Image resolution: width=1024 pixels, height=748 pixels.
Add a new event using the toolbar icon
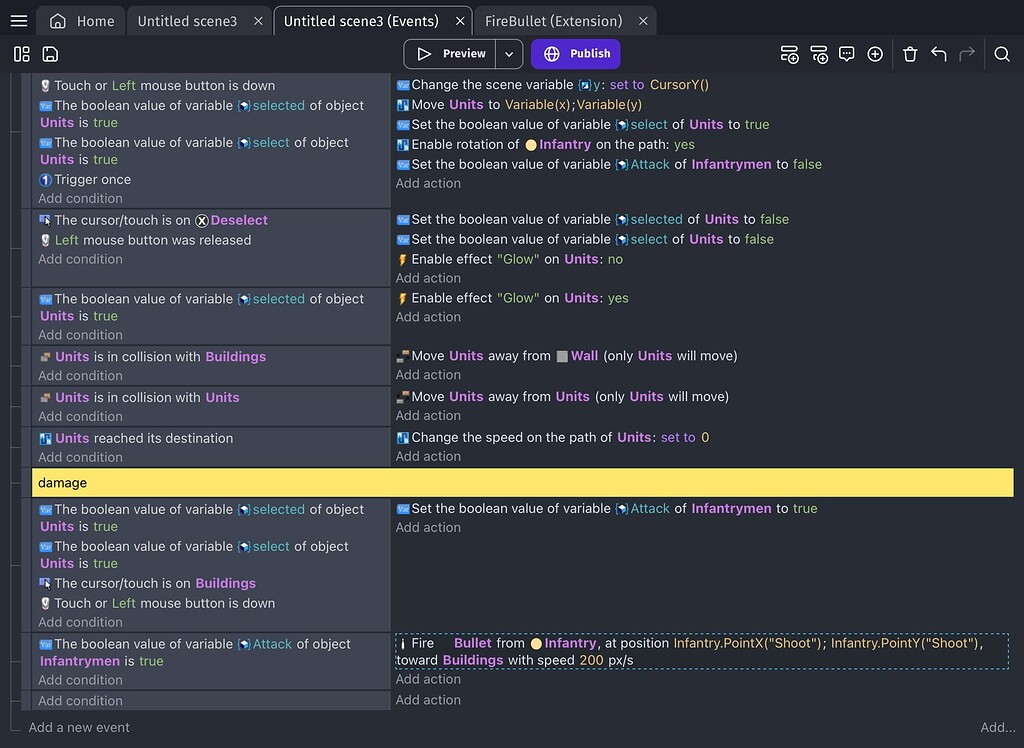[x=790, y=55]
